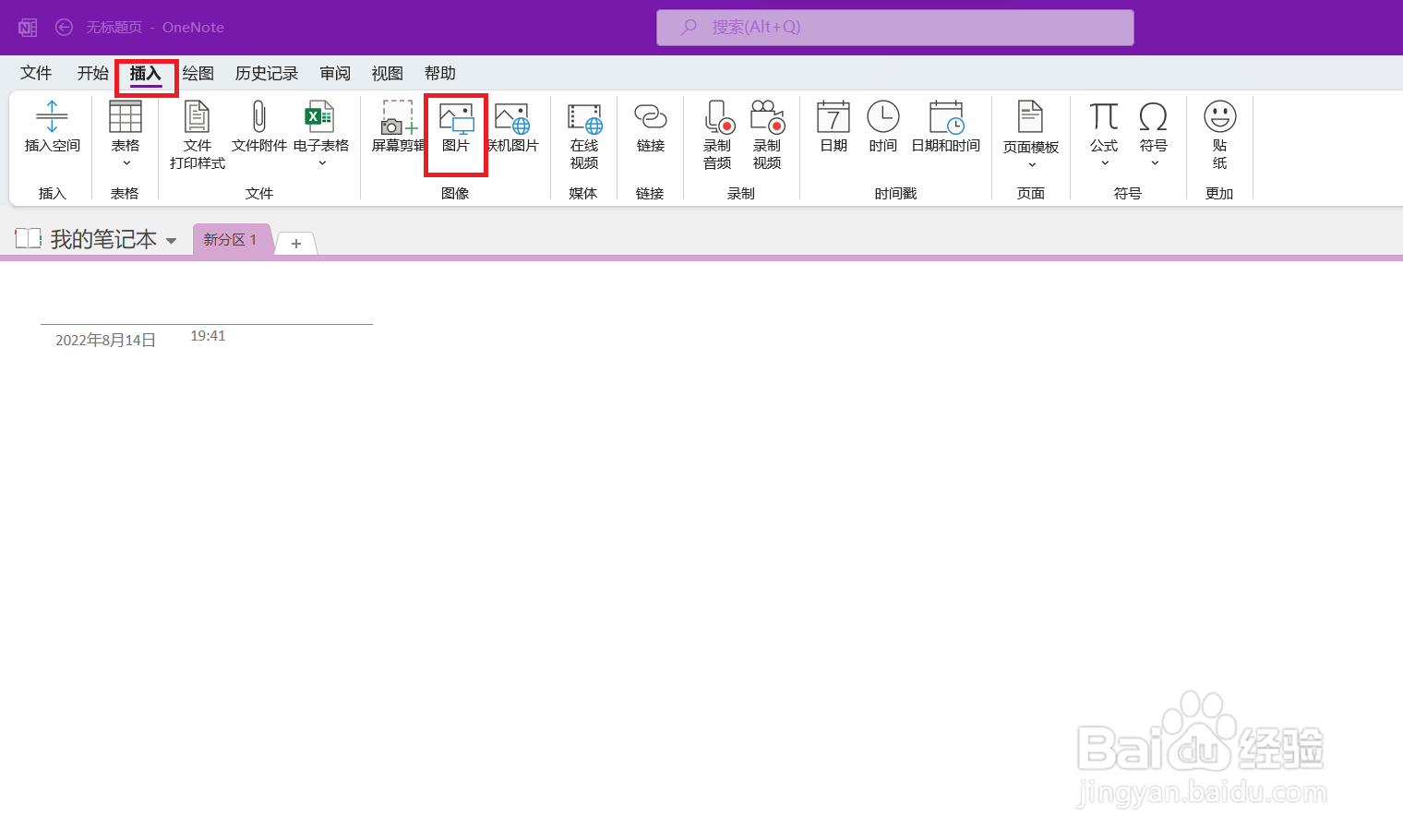Expand the 公式 equation dropdown
Screen dimensions: 1403x840
click(x=1103, y=162)
